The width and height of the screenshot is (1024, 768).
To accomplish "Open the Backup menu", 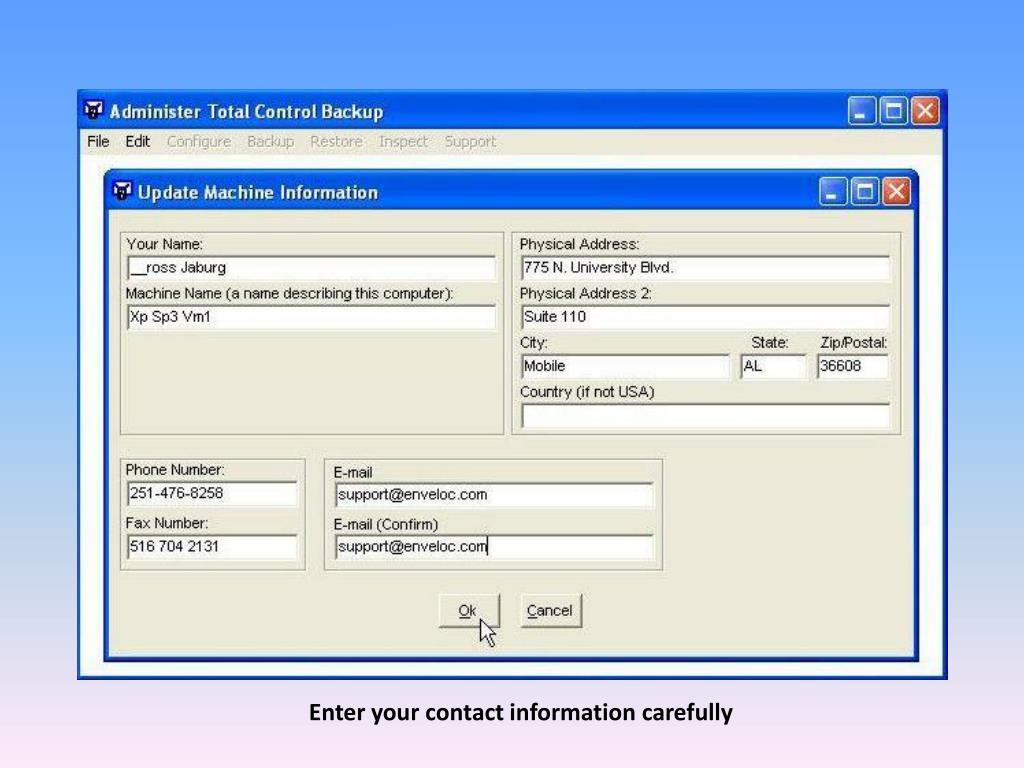I will click(x=270, y=142).
